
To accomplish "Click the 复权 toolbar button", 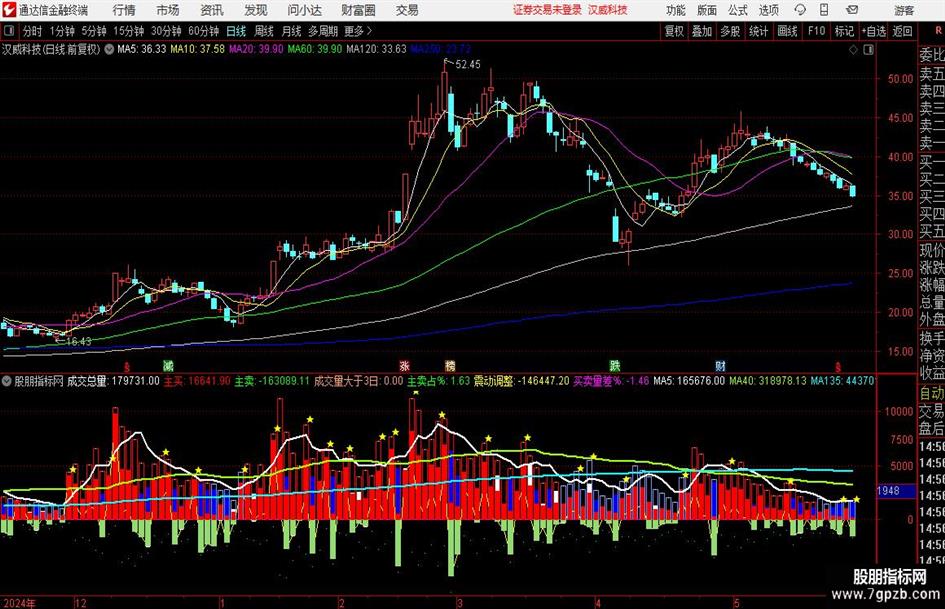I will click(x=674, y=31).
